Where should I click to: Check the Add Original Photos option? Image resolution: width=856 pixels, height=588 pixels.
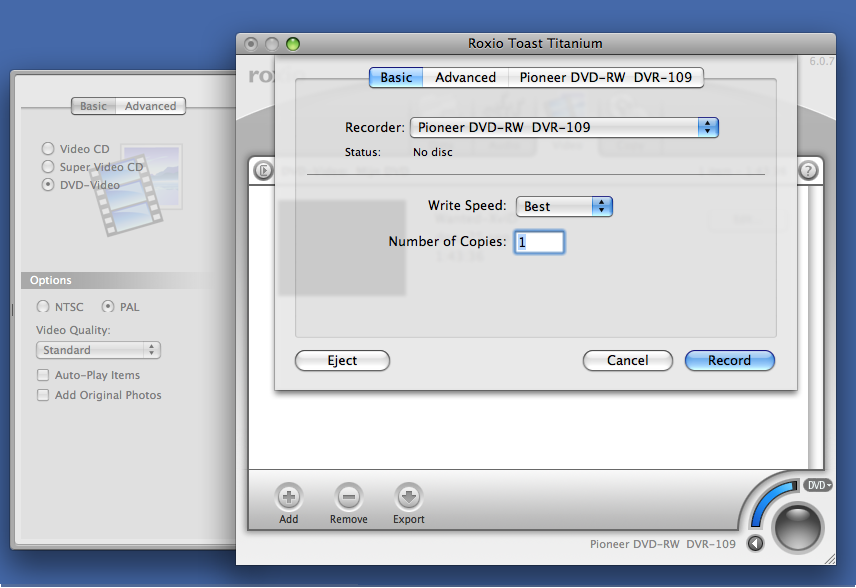(43, 395)
